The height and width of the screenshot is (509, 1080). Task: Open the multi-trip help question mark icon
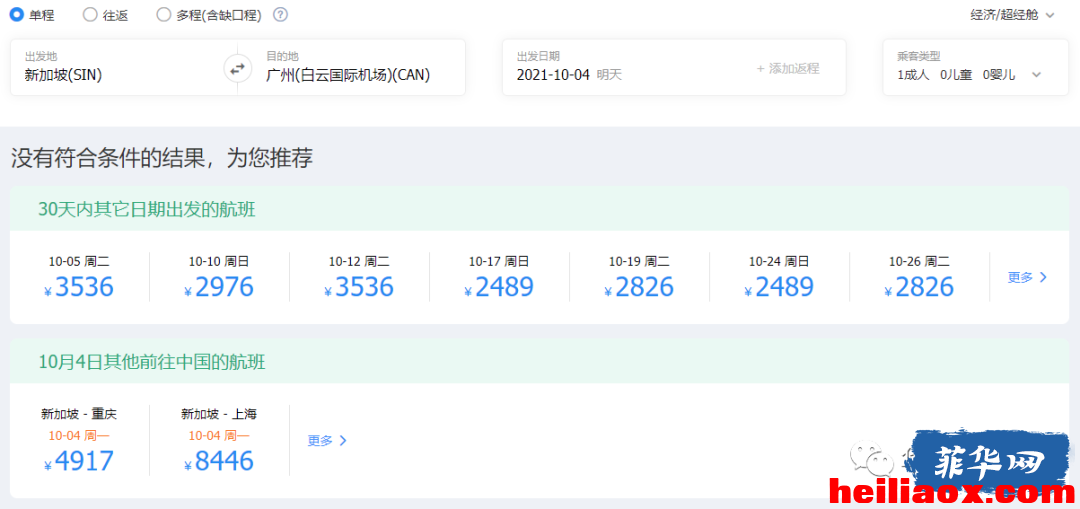pyautogui.click(x=280, y=14)
